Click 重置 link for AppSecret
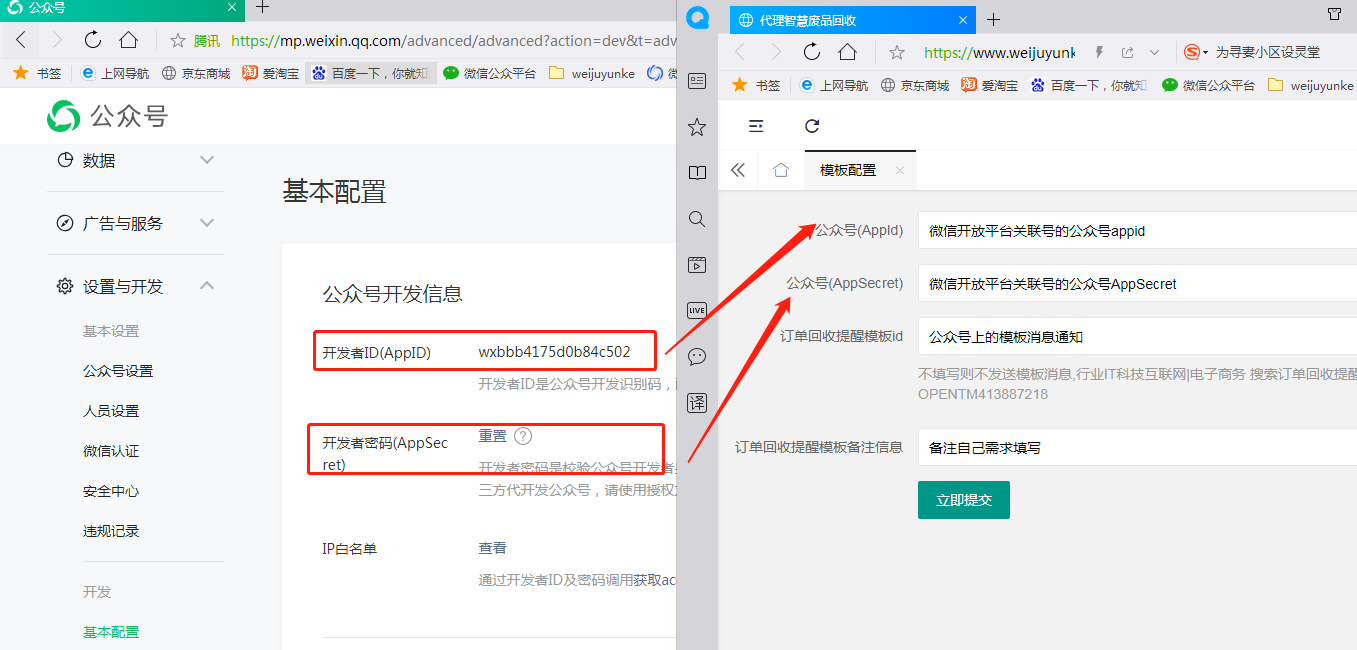Screen dimensions: 1357x650 (492, 436)
